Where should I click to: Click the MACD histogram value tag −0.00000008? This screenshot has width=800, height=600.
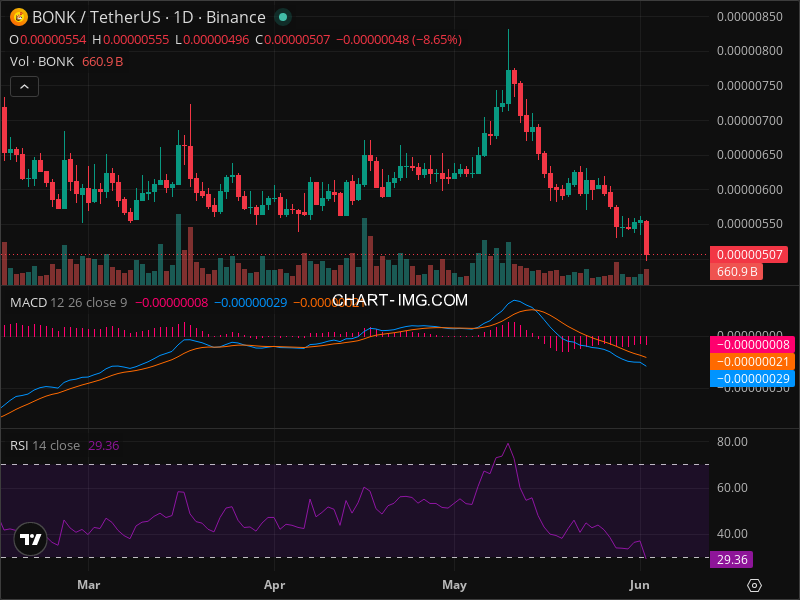point(752,345)
